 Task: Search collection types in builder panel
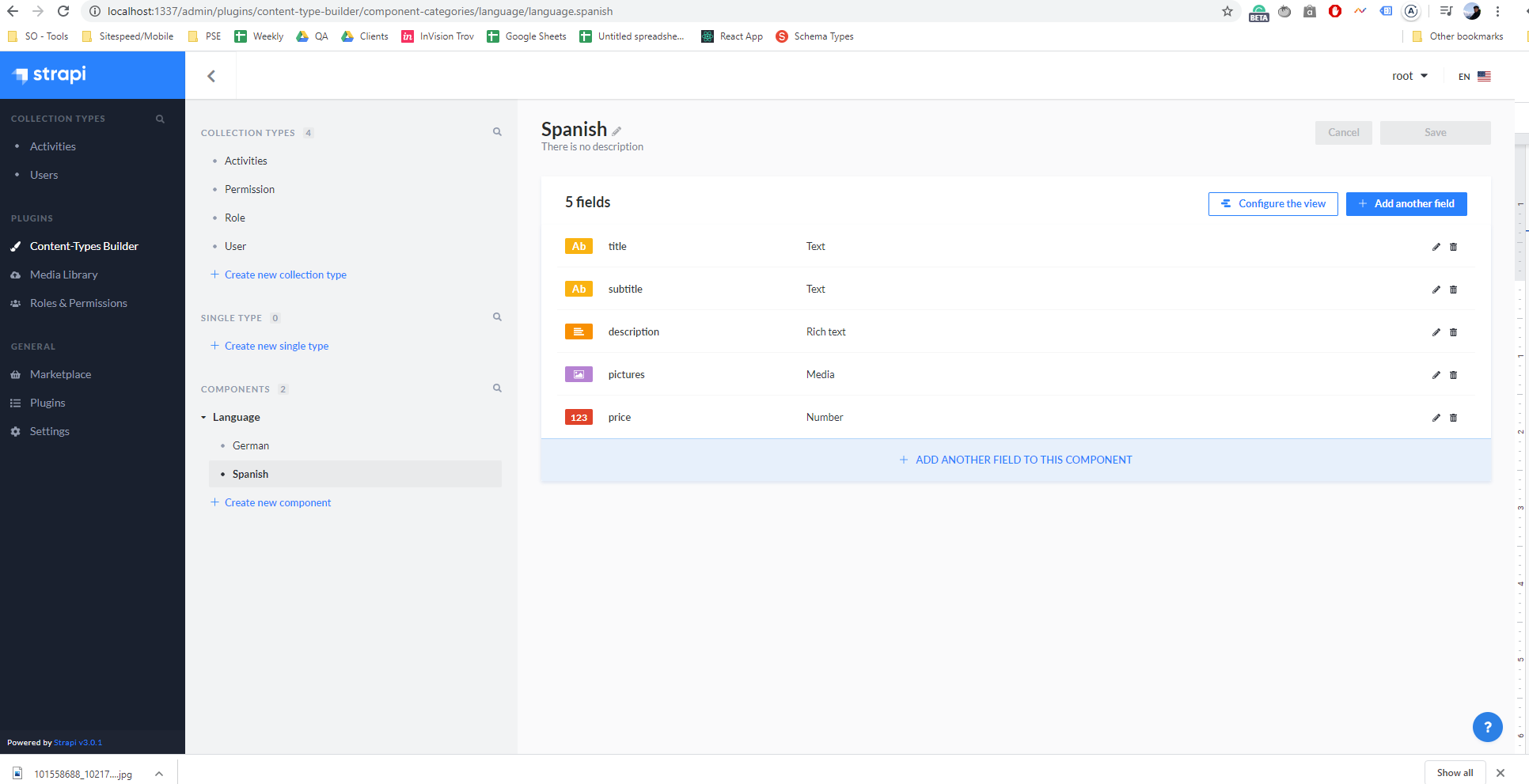click(x=497, y=132)
